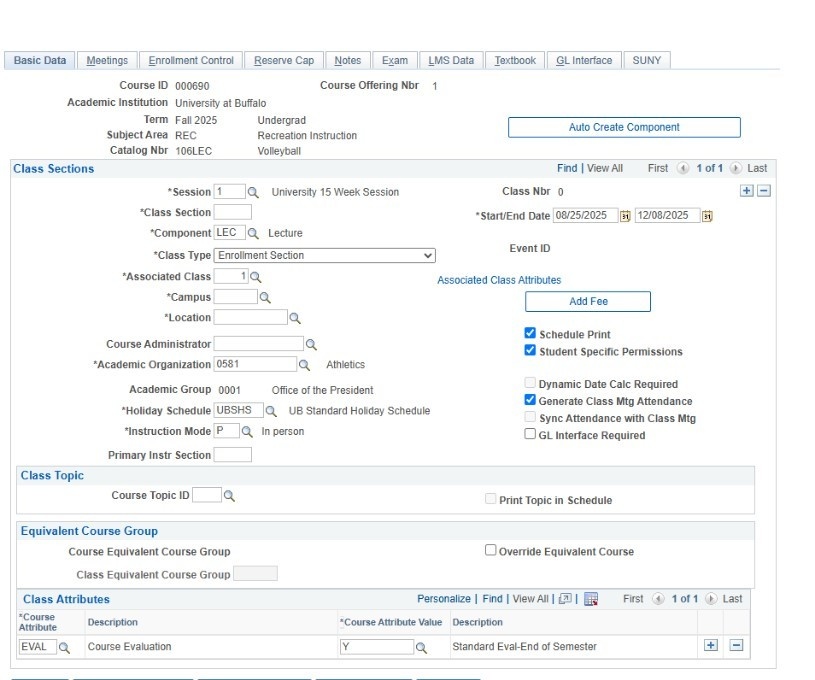
Task: Open the start date calendar picker
Action: coord(625,216)
